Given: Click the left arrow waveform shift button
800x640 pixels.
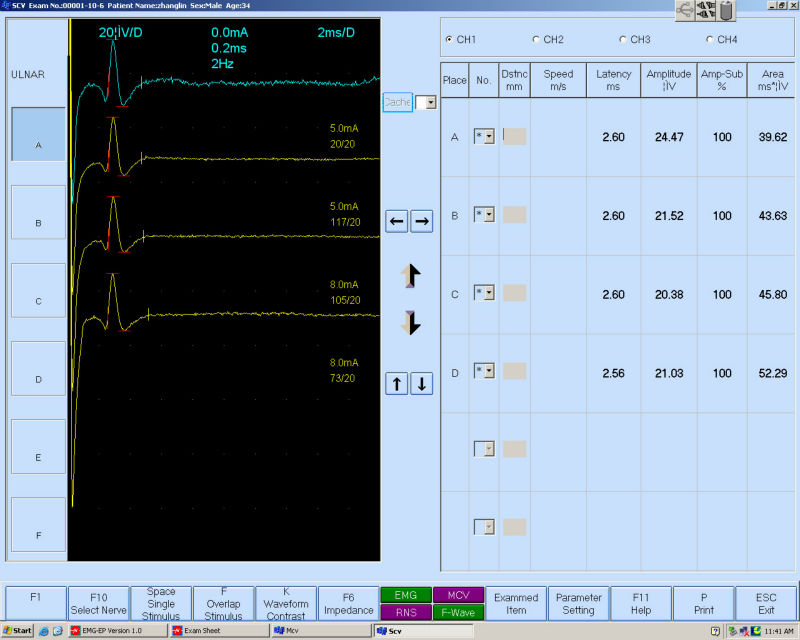Looking at the screenshot, I should coord(396,221).
